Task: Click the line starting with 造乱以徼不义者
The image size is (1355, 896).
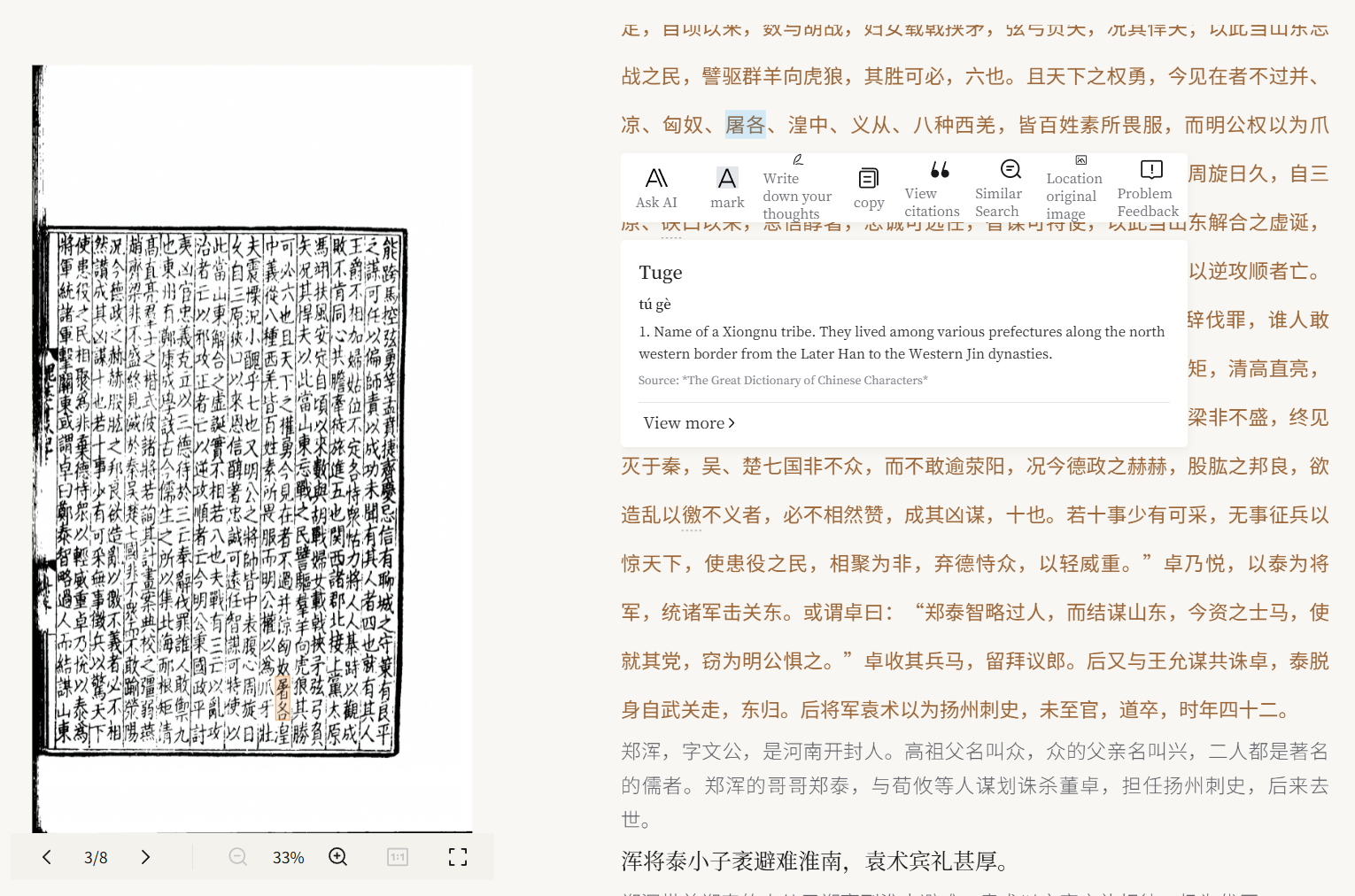Action: (x=975, y=515)
